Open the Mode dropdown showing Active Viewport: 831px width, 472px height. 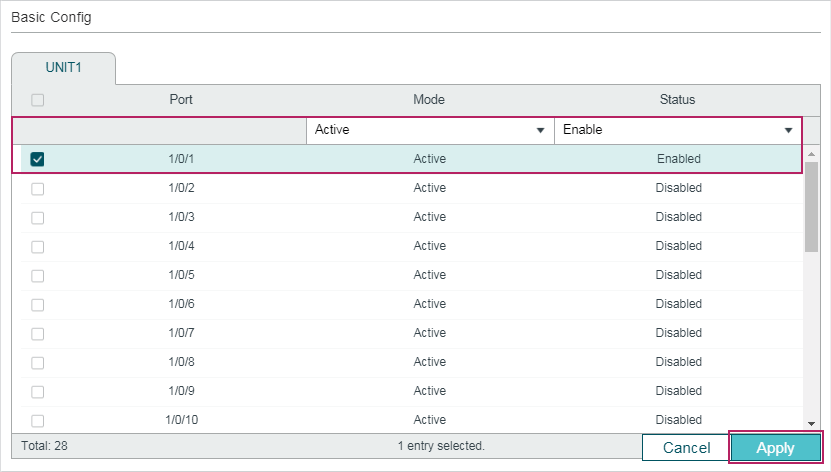click(430, 130)
